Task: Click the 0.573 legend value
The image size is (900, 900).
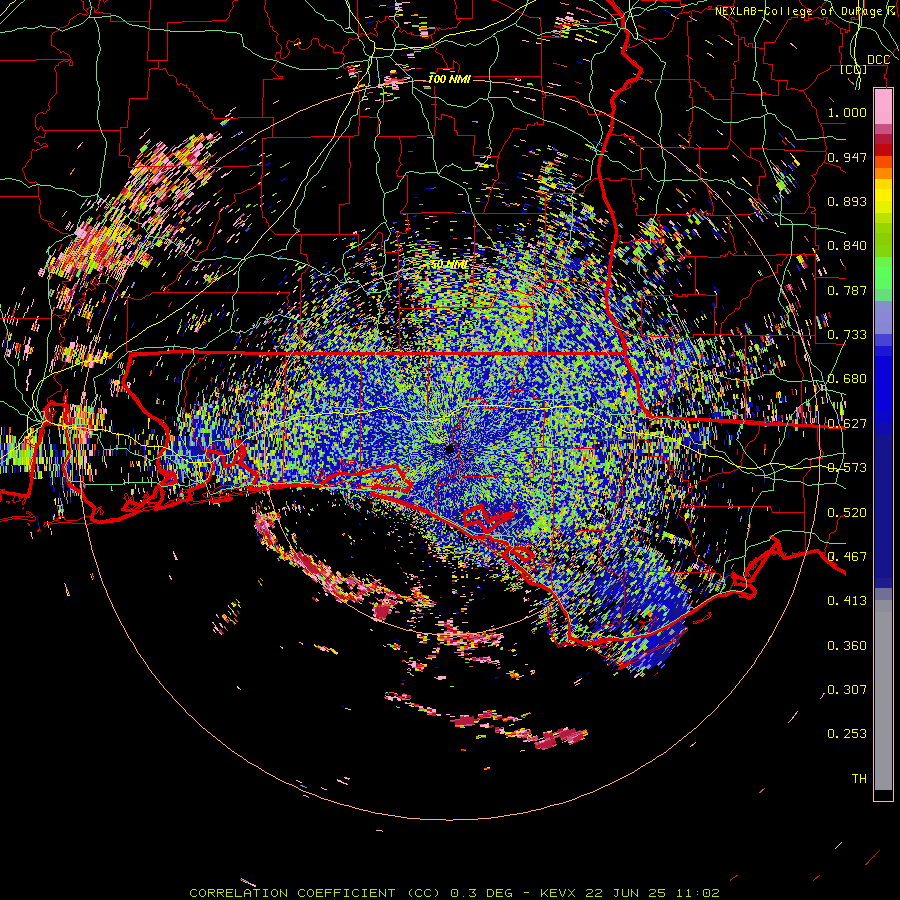Action: coord(847,468)
